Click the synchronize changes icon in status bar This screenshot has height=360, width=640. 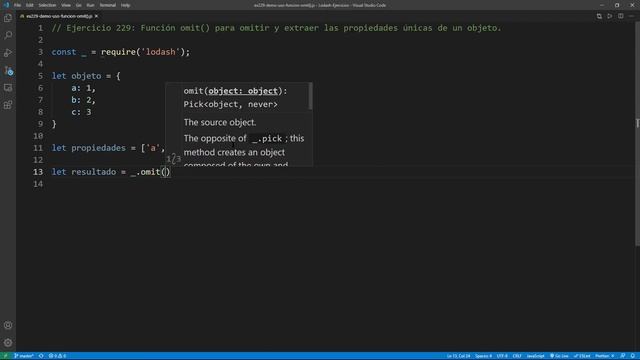(41, 356)
